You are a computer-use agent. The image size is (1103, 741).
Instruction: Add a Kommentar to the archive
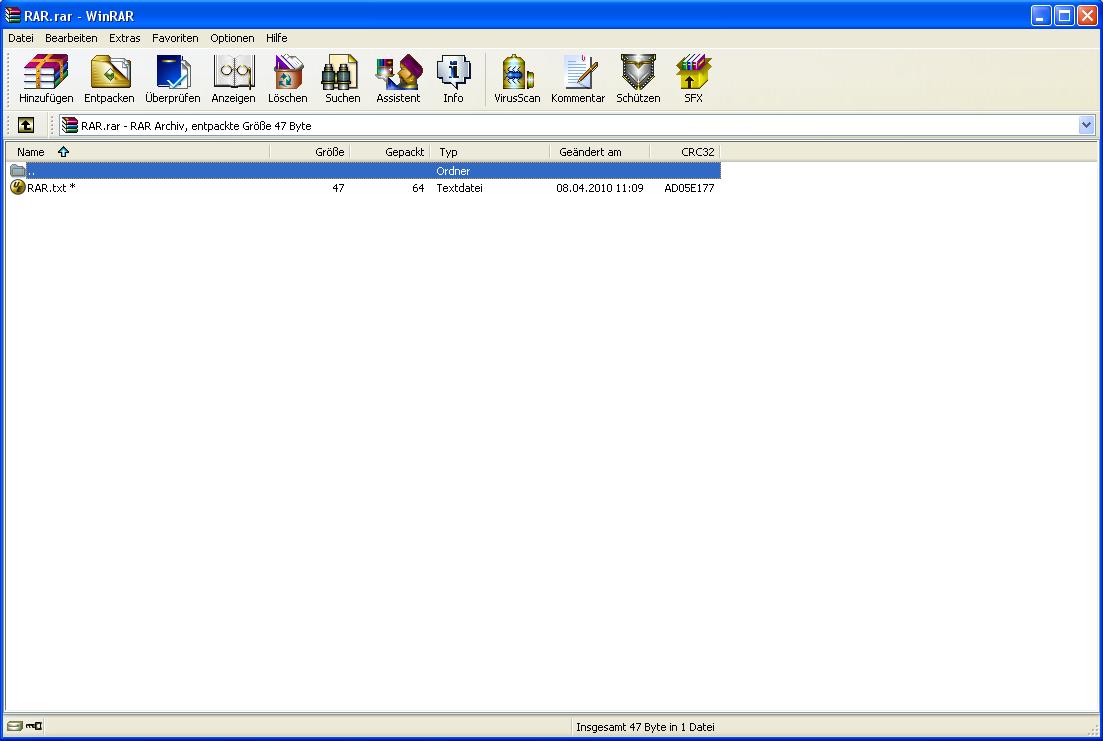coord(578,79)
